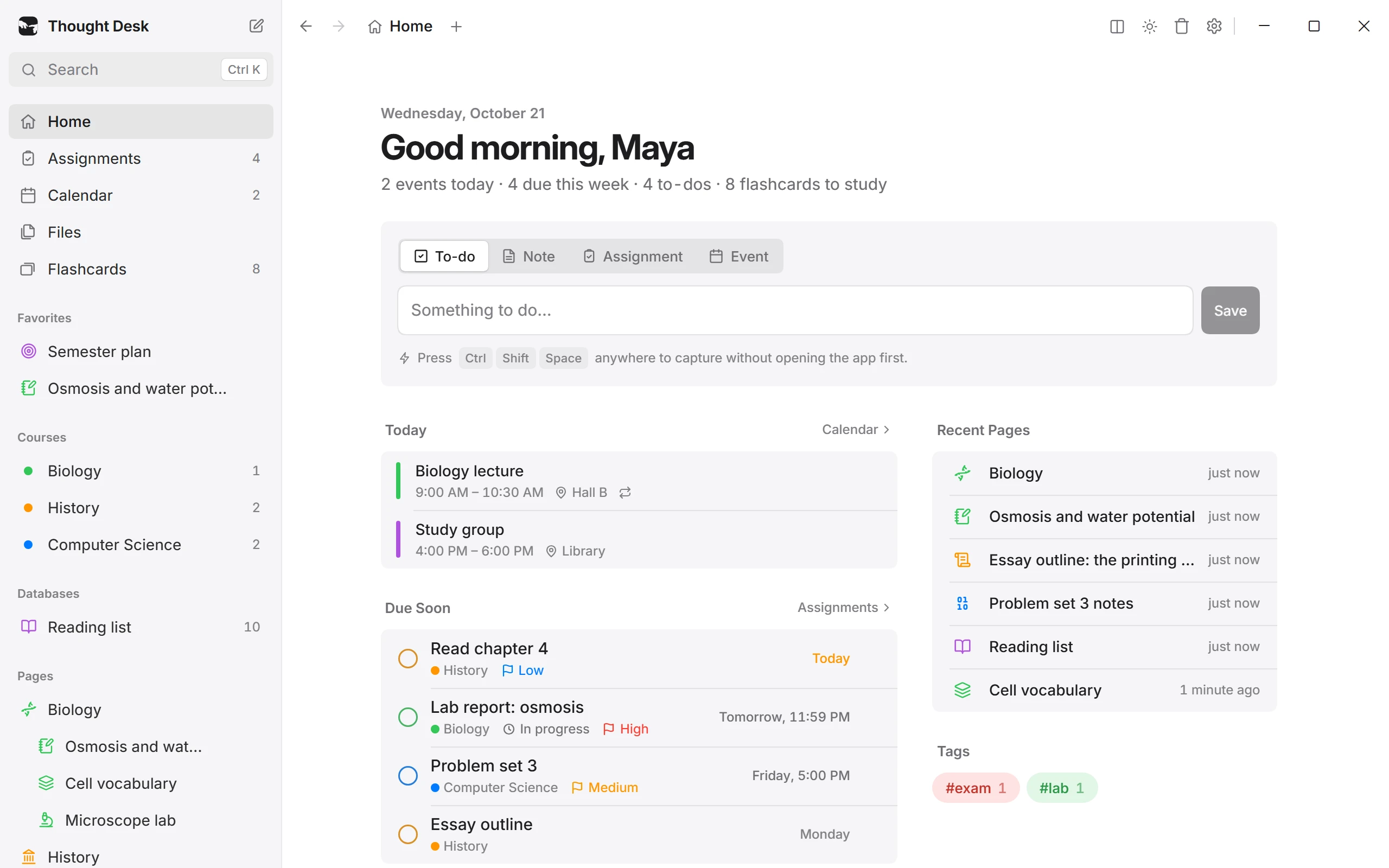Viewport: 1389px width, 868px height.
Task: Check off Lab report: osmosis
Action: tap(408, 717)
